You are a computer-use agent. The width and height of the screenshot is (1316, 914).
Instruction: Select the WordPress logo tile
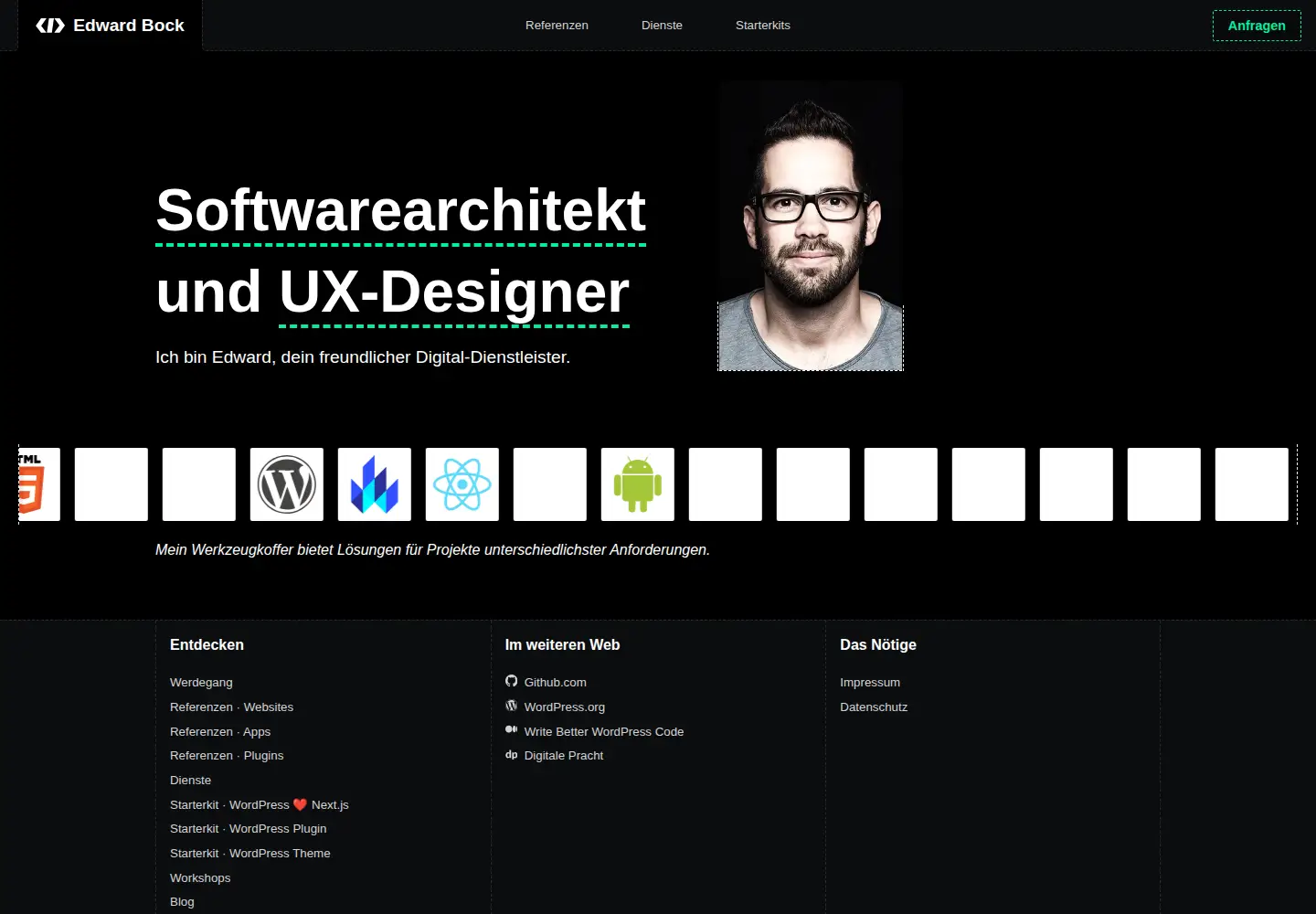(x=287, y=484)
